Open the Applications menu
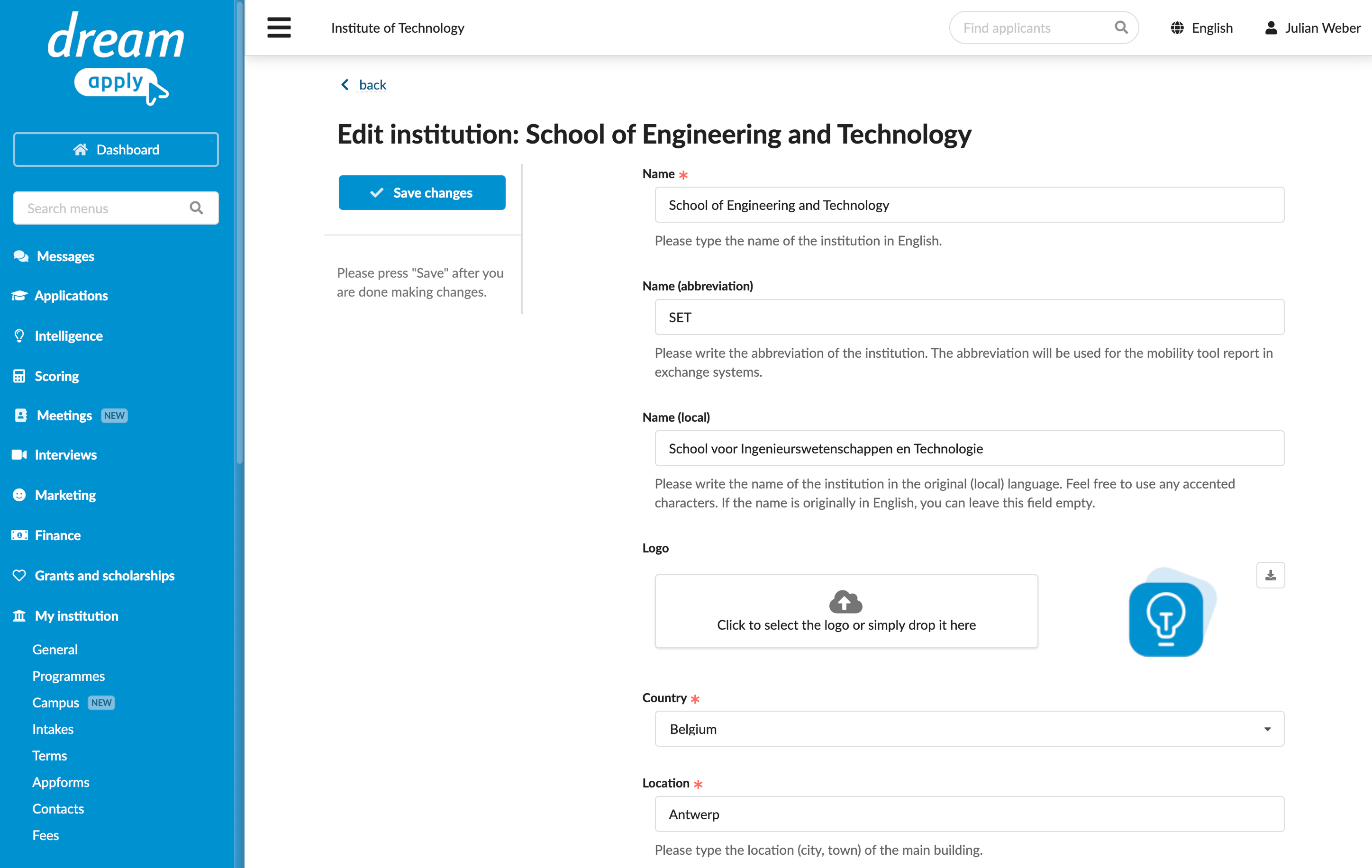Screen dimensions: 1372x868 coord(71,296)
